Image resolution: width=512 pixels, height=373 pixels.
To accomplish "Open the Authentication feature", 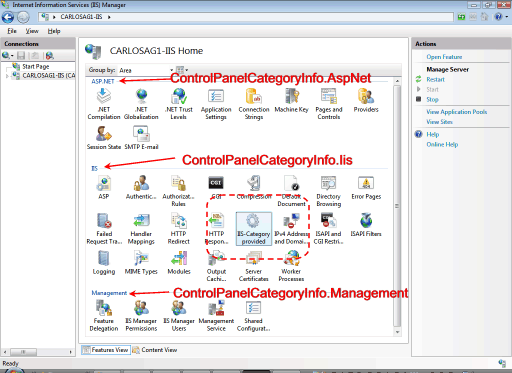I will pyautogui.click(x=141, y=187).
